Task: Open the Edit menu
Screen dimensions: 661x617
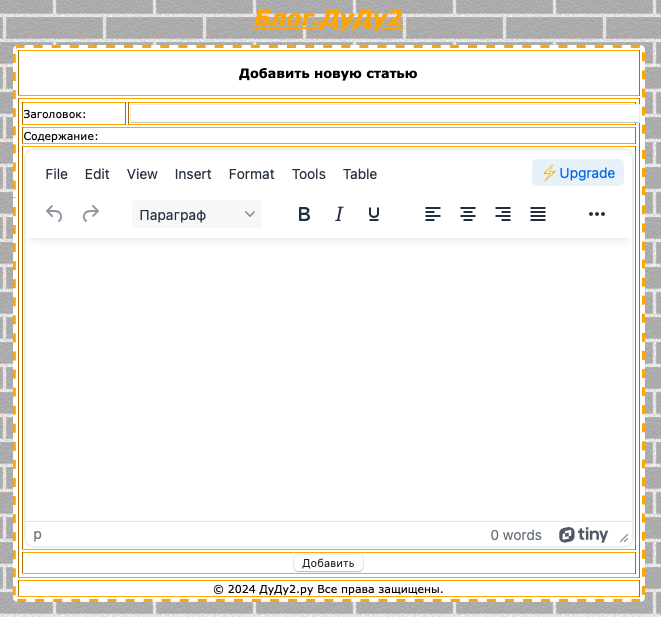Action: pyautogui.click(x=97, y=174)
